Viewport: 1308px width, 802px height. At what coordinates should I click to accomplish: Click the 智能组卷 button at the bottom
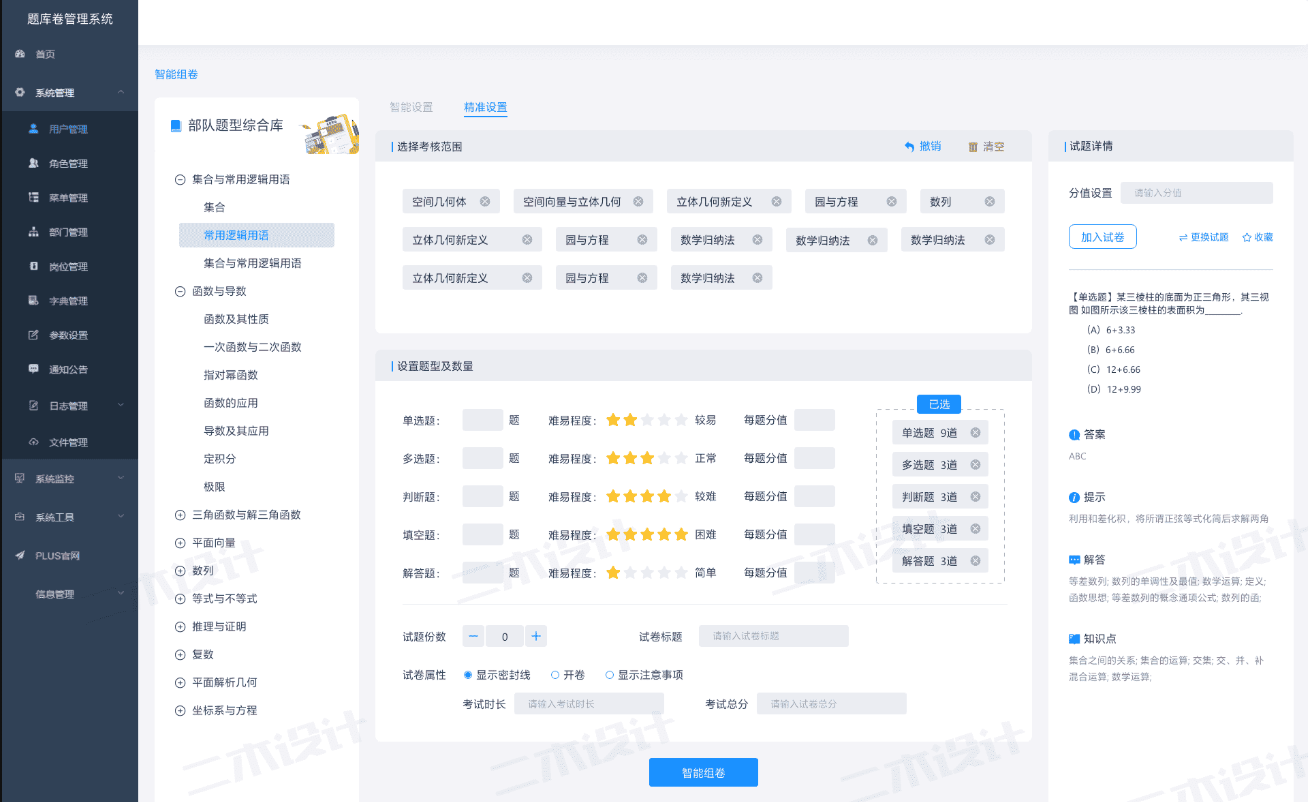[703, 771]
